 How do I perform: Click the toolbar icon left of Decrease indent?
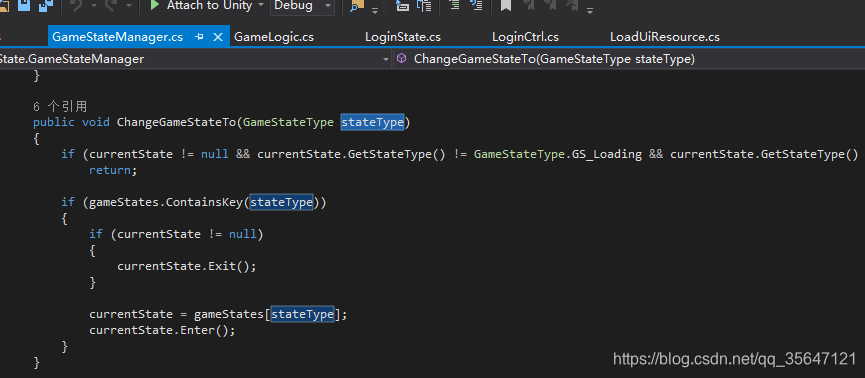coord(424,6)
